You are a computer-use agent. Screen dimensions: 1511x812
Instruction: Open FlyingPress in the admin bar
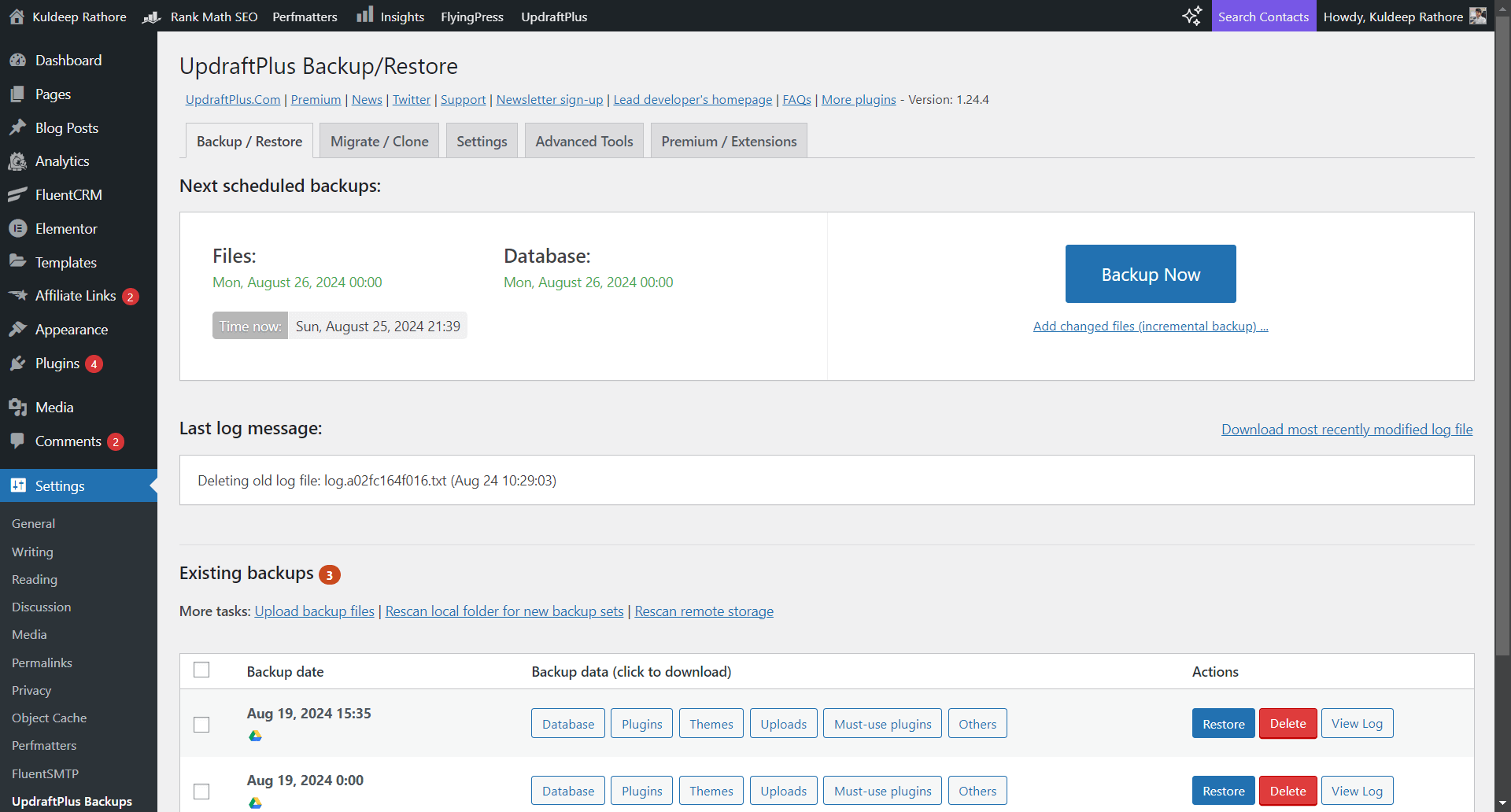pos(472,17)
